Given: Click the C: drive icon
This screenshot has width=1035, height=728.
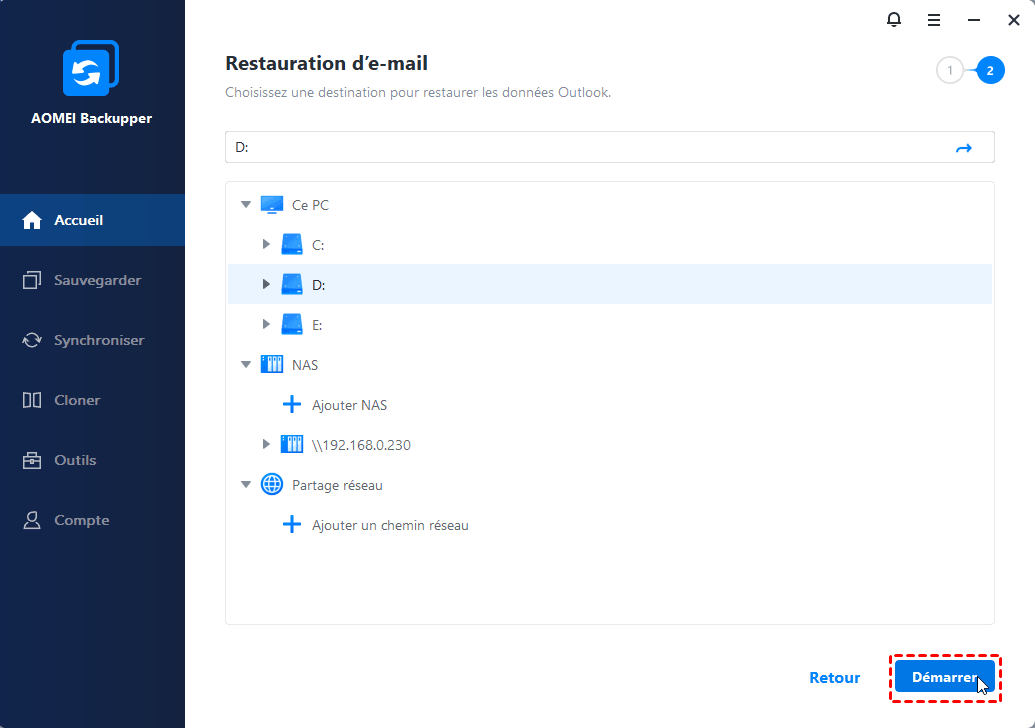Looking at the screenshot, I should [x=292, y=244].
